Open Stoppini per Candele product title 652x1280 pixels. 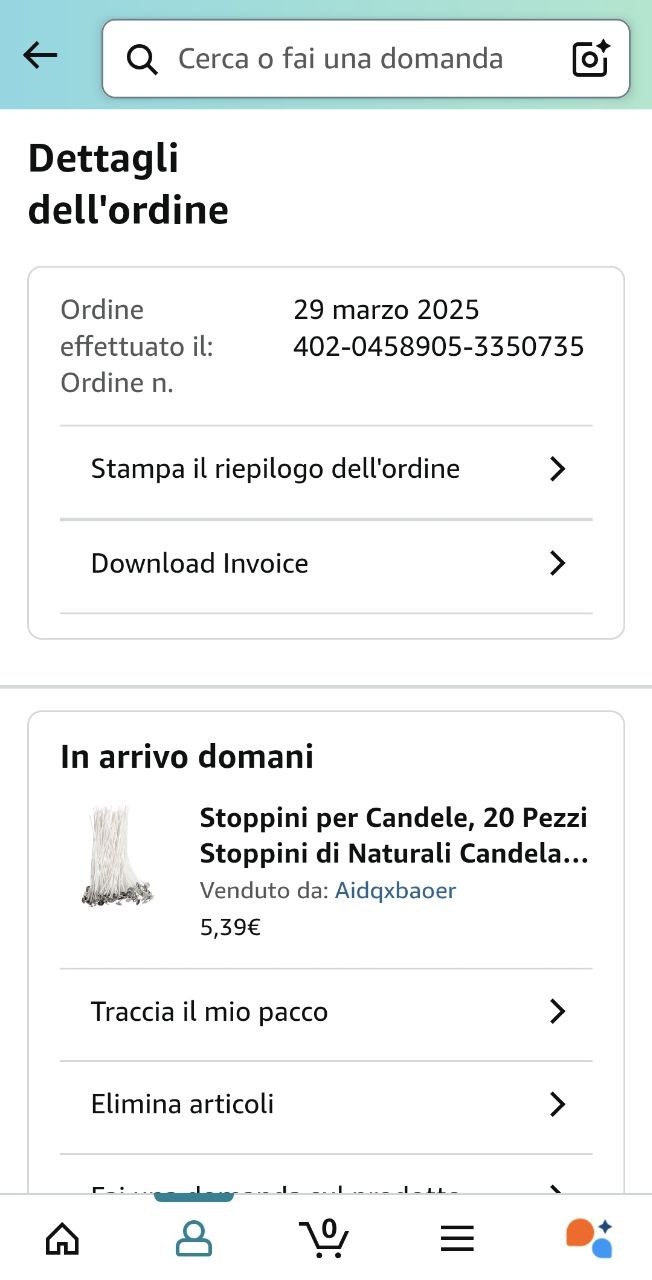(393, 836)
